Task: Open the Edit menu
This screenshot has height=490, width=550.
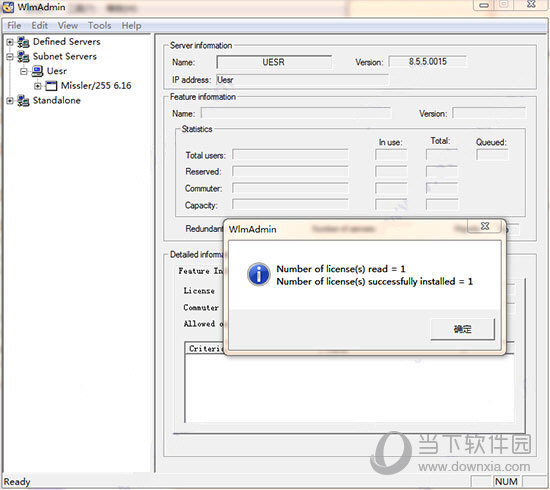Action: (x=39, y=26)
